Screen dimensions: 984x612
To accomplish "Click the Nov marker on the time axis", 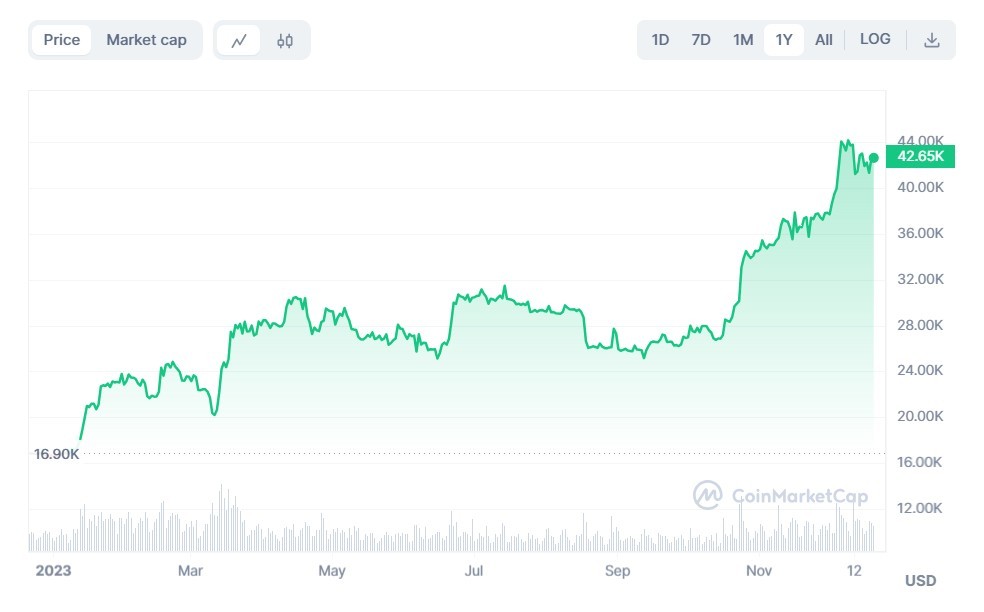I will (x=759, y=571).
